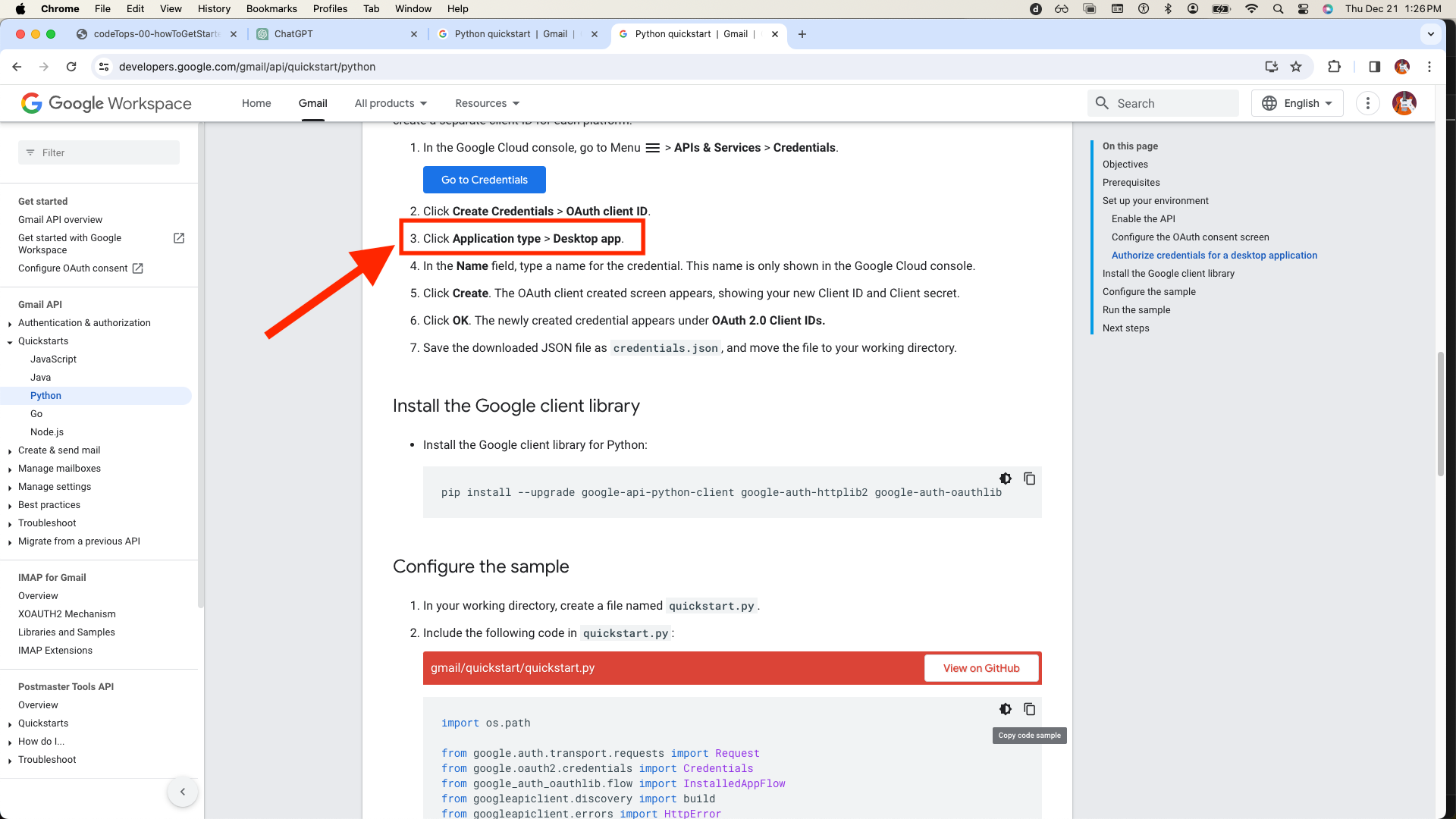This screenshot has height=819, width=1456.
Task: Click the Go to Credentials button
Action: coord(485,180)
